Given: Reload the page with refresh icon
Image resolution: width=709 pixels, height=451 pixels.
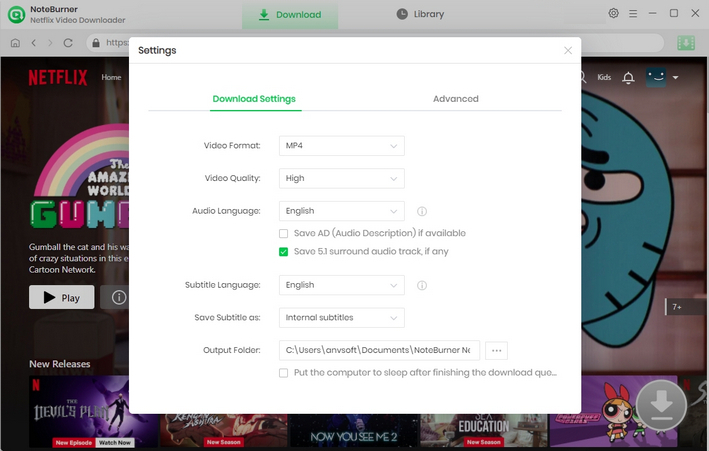Looking at the screenshot, I should click(x=68, y=43).
